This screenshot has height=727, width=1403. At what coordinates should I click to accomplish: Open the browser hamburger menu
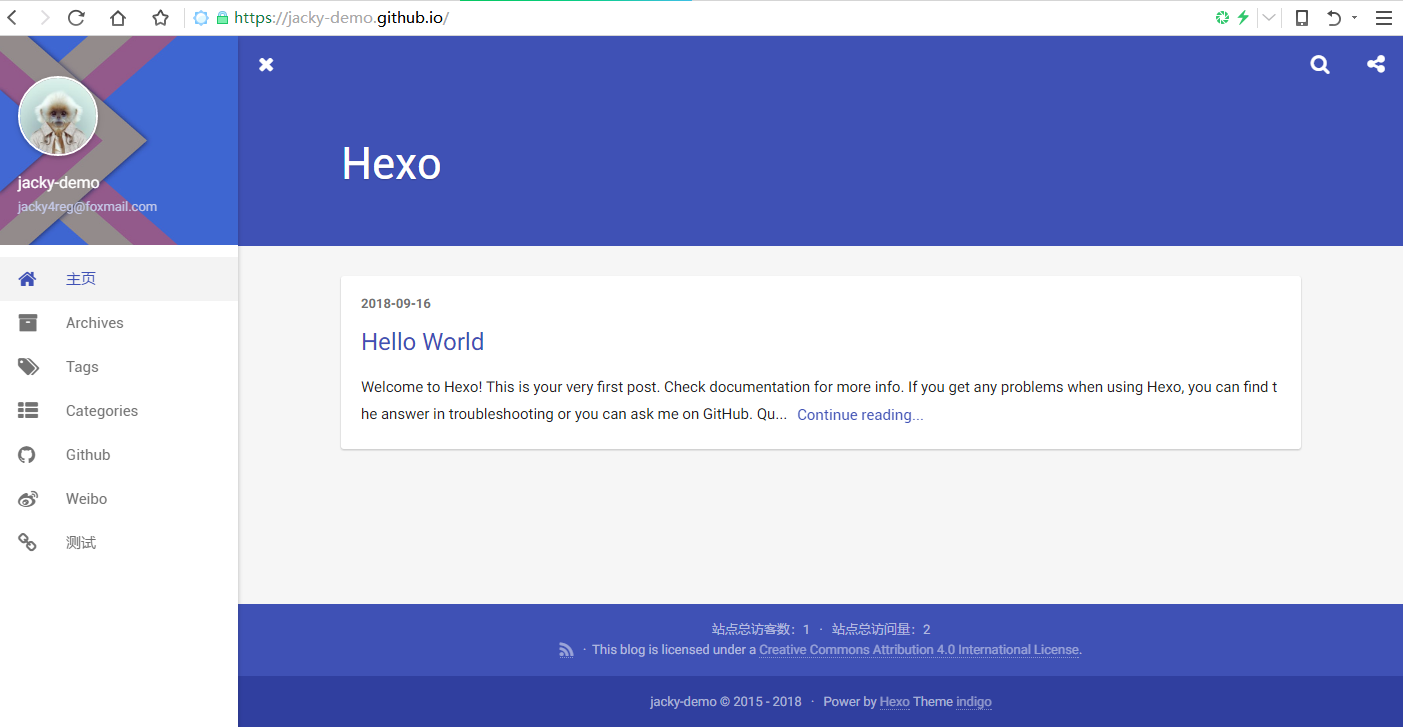tap(1383, 18)
